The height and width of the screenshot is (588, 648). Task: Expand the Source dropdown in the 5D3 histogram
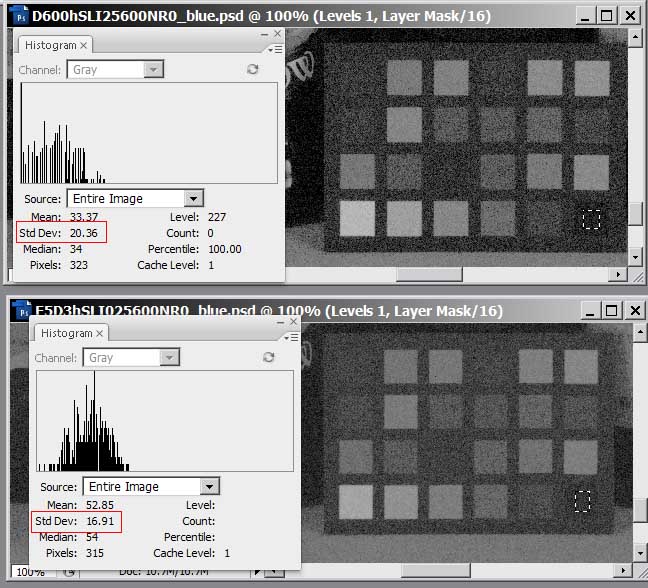pos(209,486)
